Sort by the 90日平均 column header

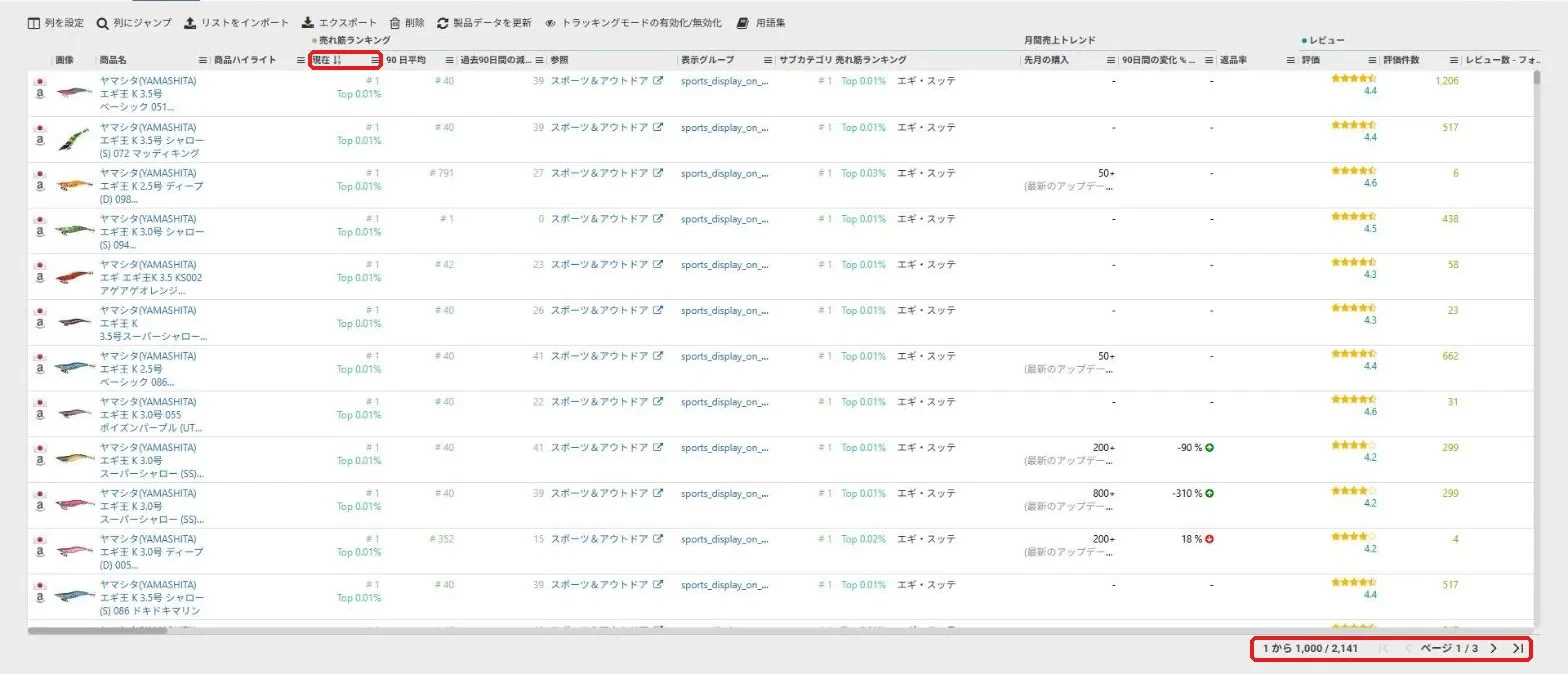406,60
